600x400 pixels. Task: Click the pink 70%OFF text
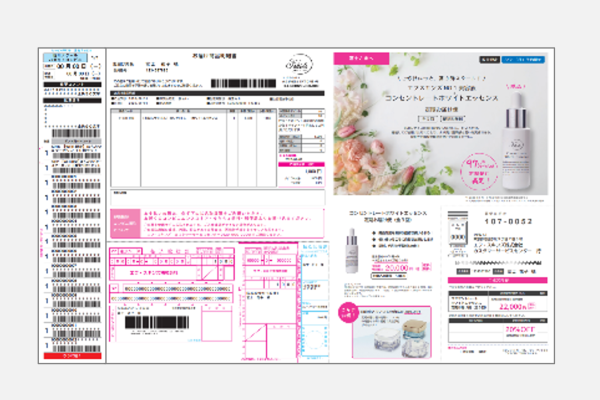520,329
